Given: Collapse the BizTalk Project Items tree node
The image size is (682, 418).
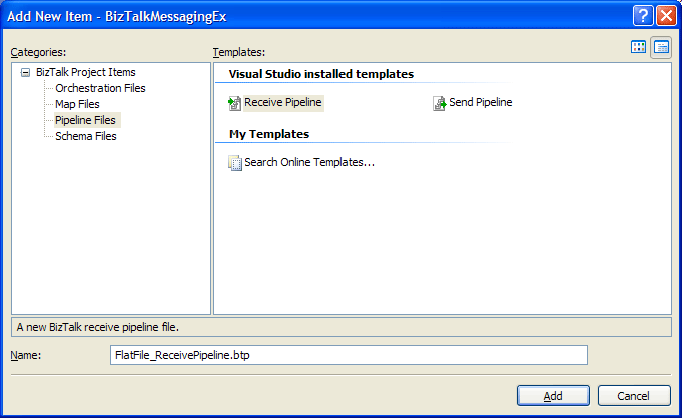Looking at the screenshot, I should pyautogui.click(x=25, y=72).
